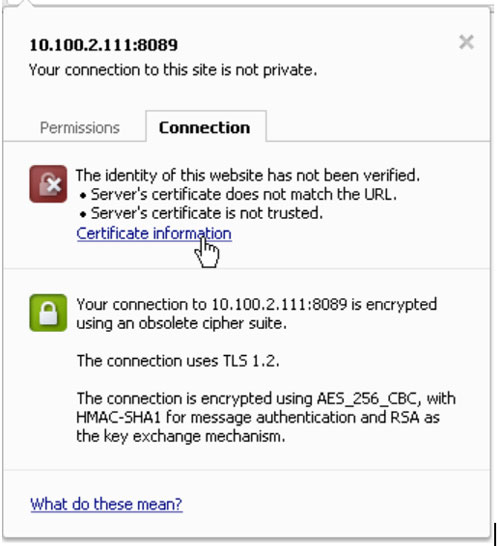The height and width of the screenshot is (546, 500).
Task: Click the AES_256_CBC cipher name text
Action: 367,398
